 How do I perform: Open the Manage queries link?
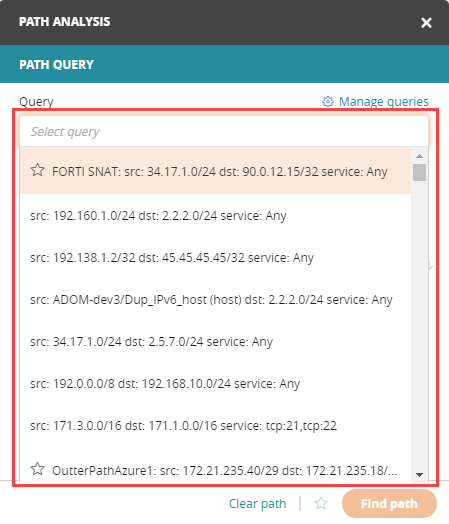pyautogui.click(x=384, y=102)
